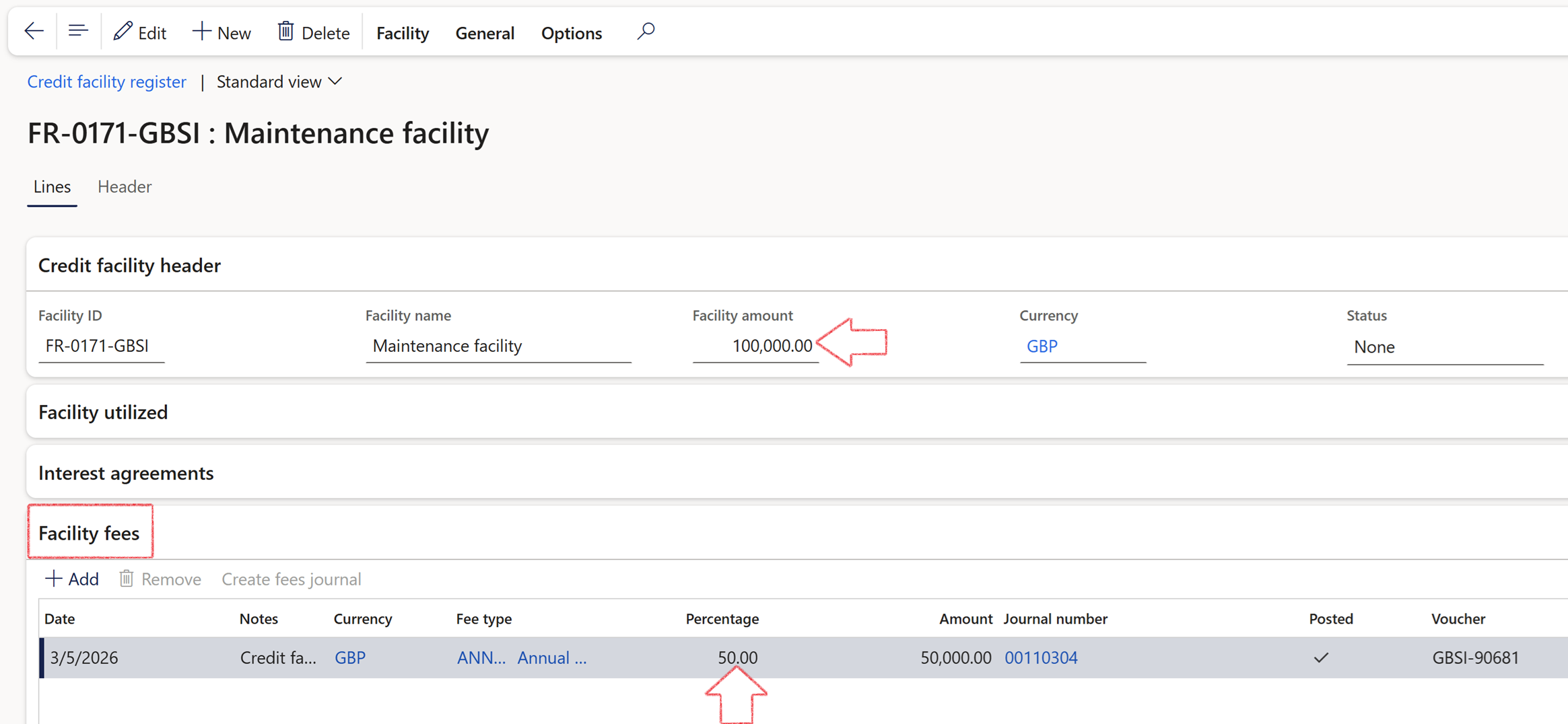This screenshot has height=724, width=1568.
Task: Open the Credit facility register link
Action: coord(106,81)
